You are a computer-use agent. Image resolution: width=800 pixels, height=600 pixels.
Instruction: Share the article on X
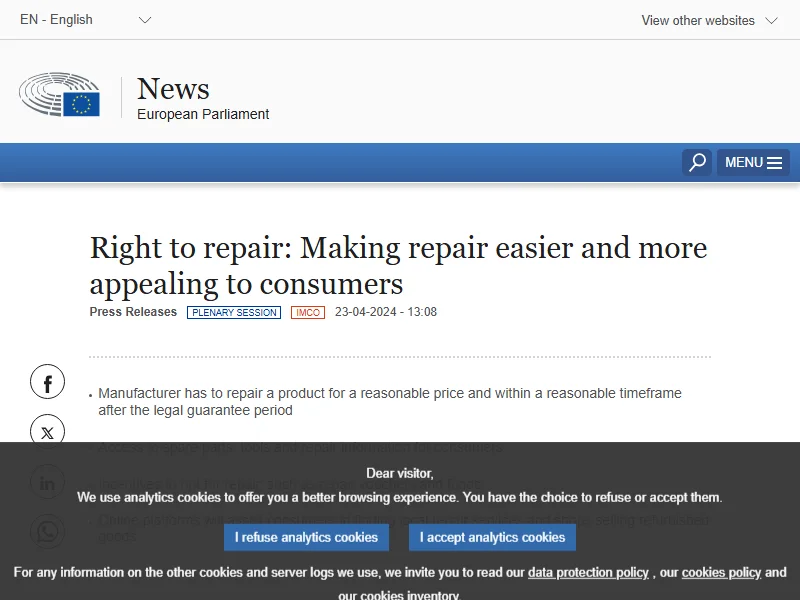(x=47, y=432)
